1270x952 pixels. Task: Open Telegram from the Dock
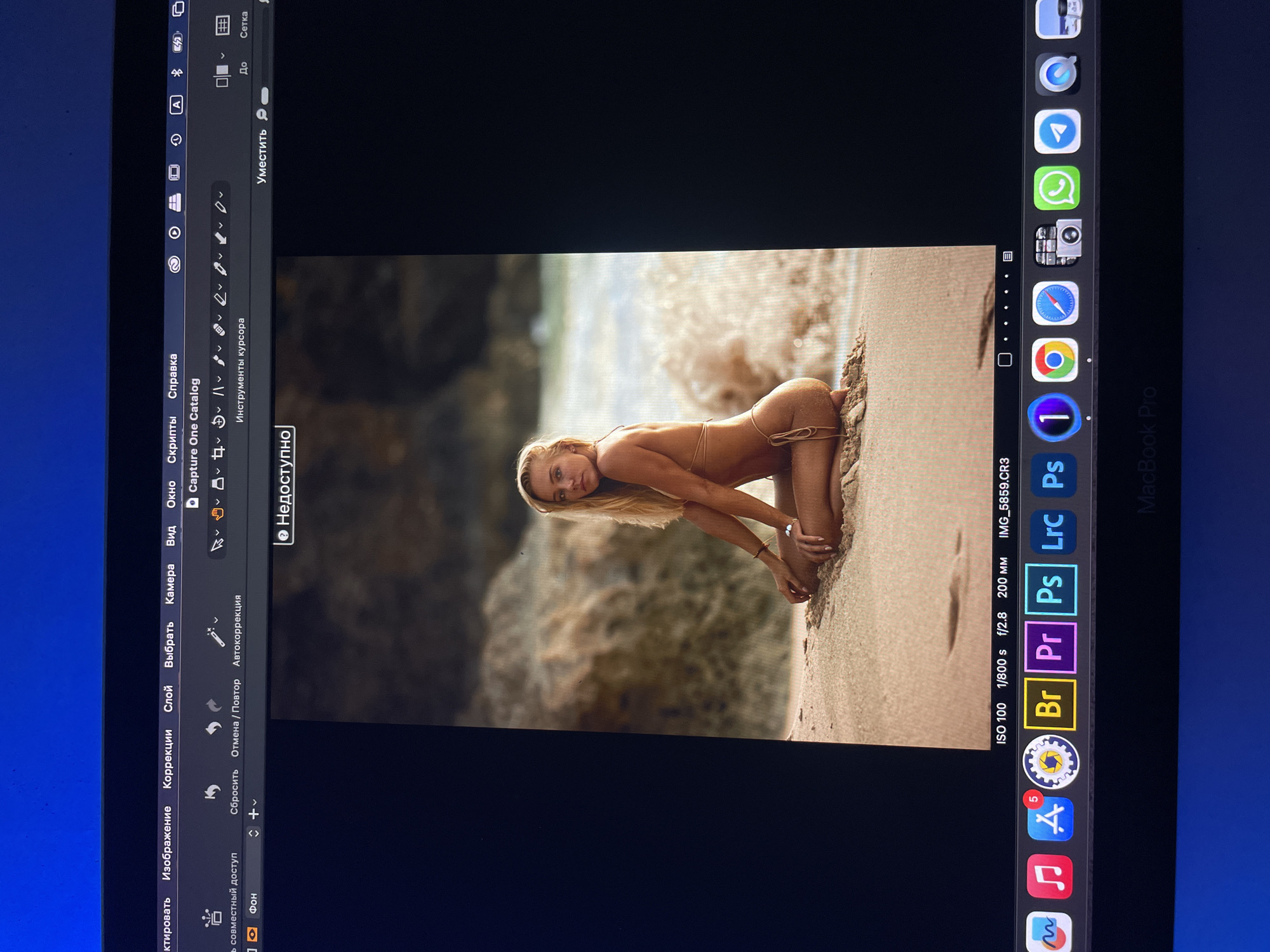tap(1057, 132)
